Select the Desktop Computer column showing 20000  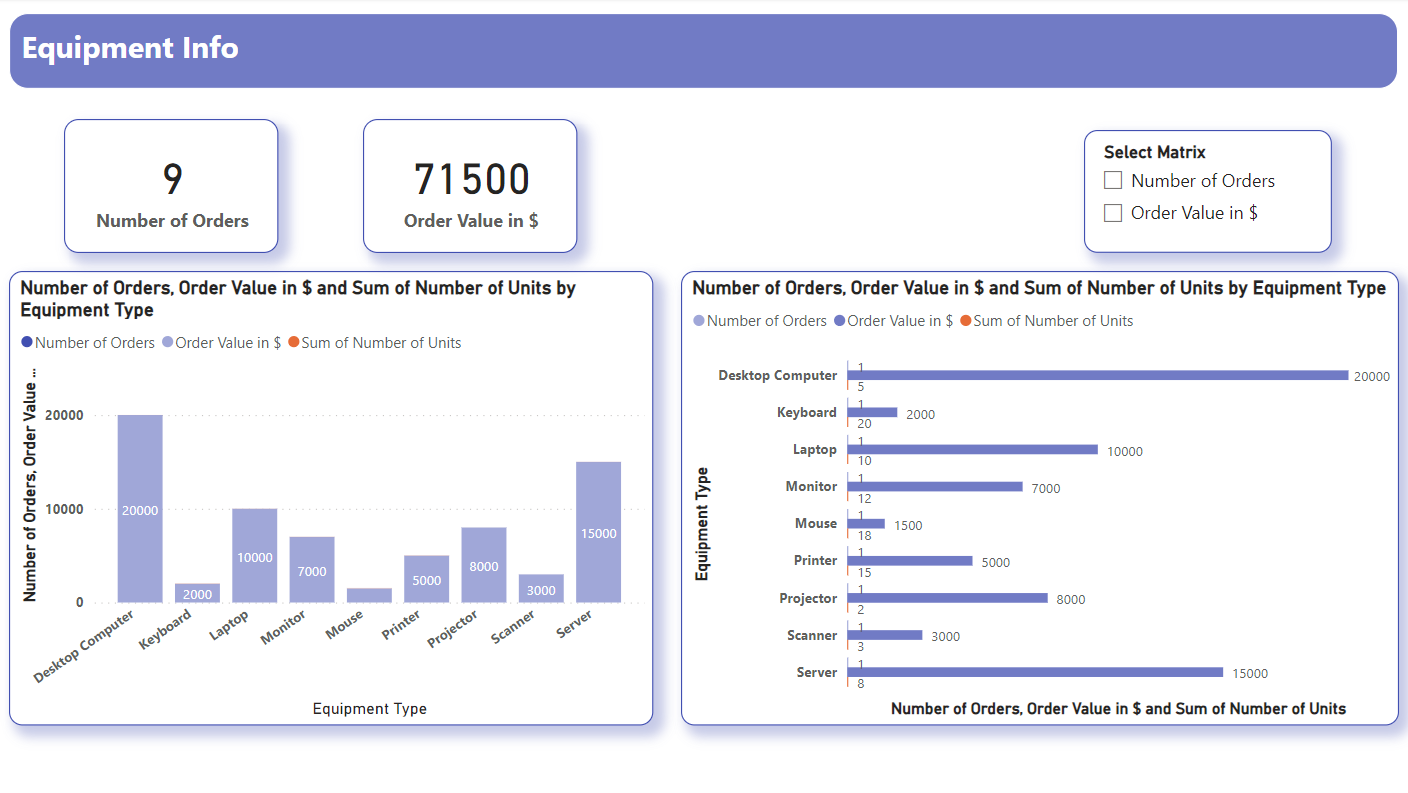pyautogui.click(x=140, y=510)
